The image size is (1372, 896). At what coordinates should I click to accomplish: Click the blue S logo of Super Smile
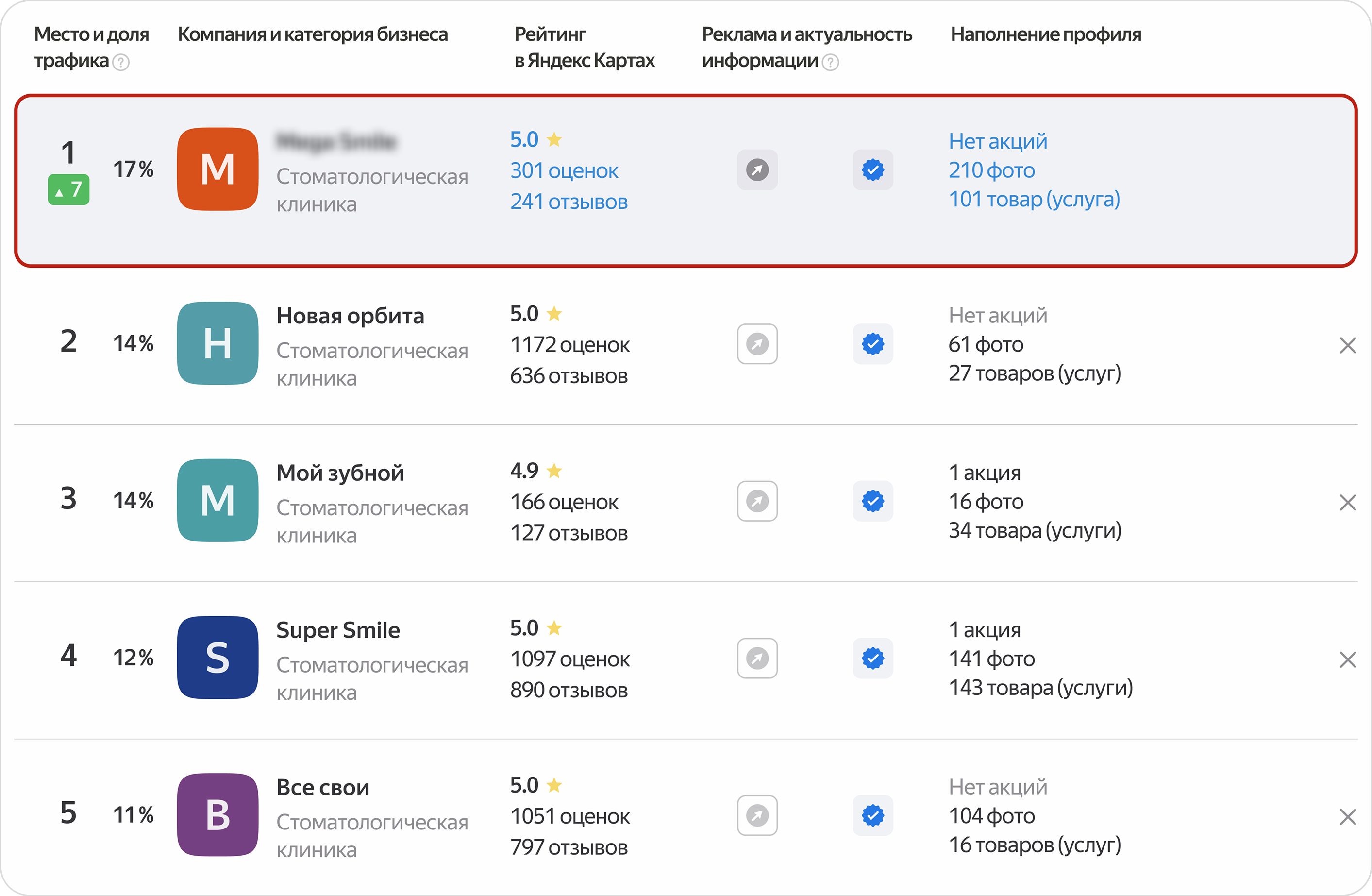(218, 657)
